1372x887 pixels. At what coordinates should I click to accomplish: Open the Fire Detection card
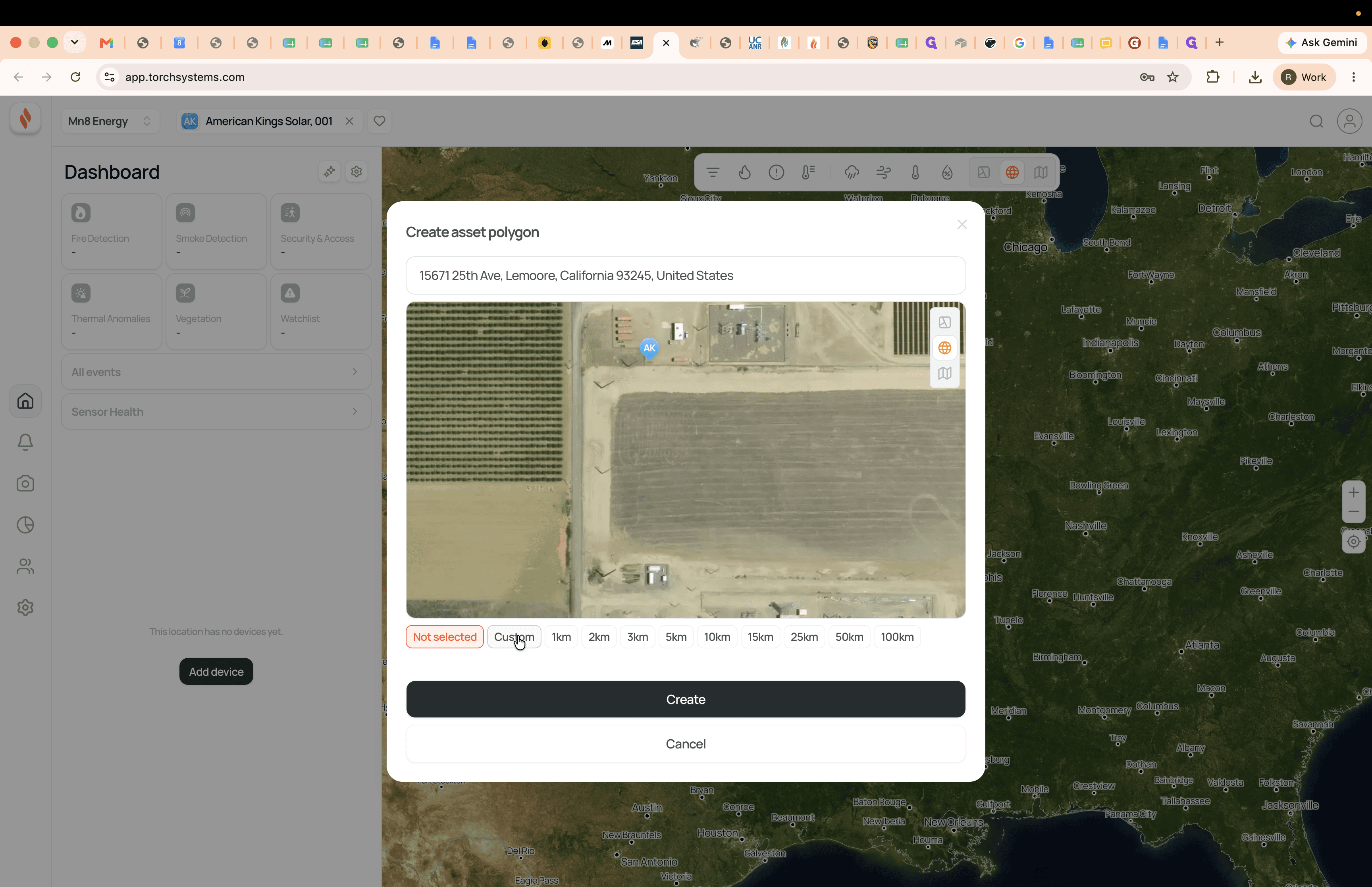[112, 231]
